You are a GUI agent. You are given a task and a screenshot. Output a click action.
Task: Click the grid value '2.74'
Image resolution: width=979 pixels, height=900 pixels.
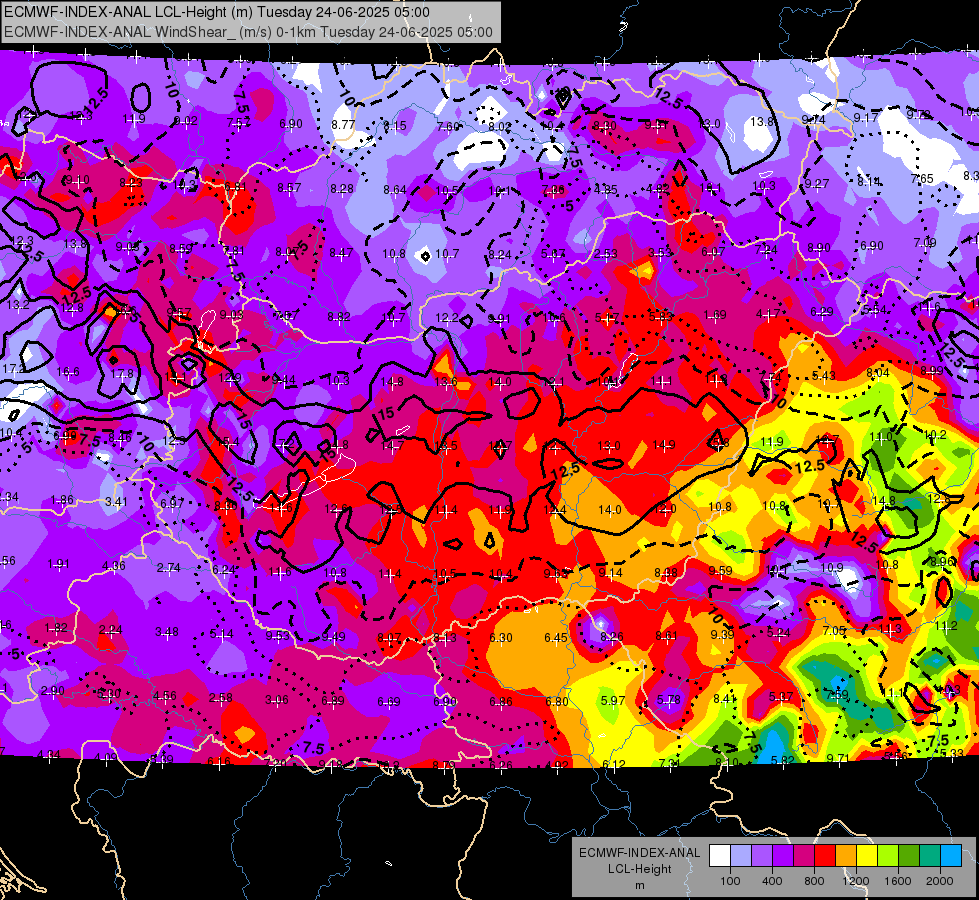(x=169, y=568)
